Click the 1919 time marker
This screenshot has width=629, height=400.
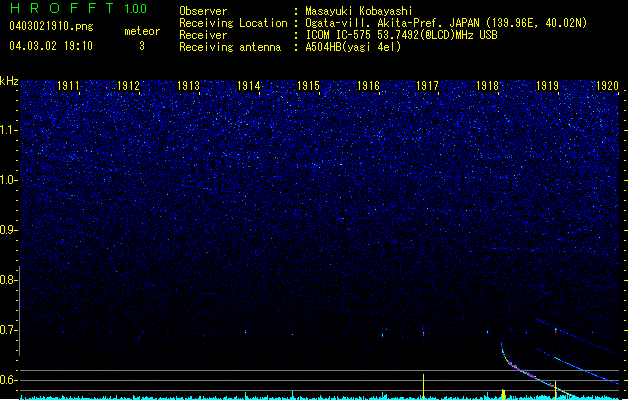(548, 86)
